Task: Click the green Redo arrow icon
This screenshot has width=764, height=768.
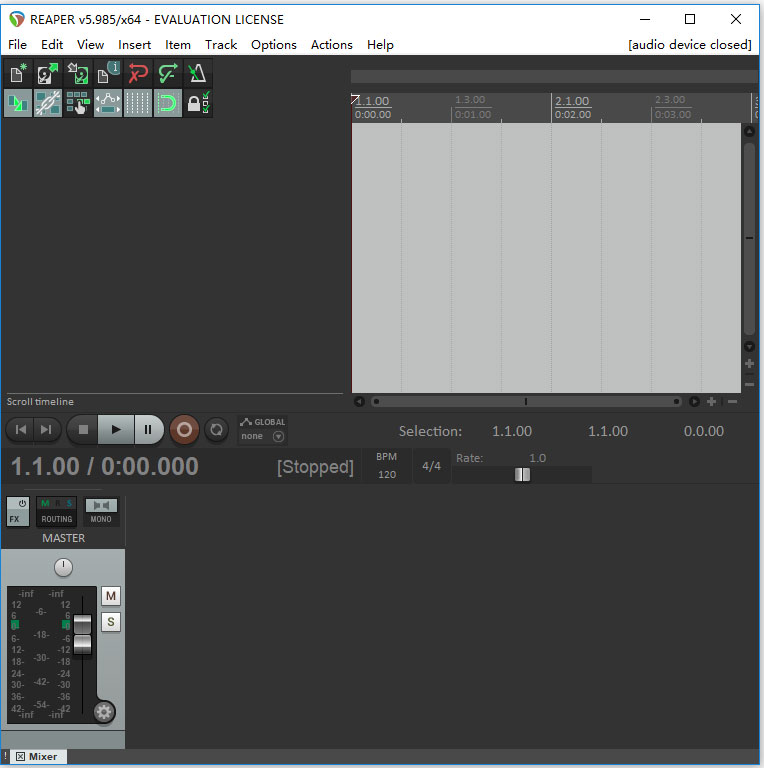Action: point(168,73)
